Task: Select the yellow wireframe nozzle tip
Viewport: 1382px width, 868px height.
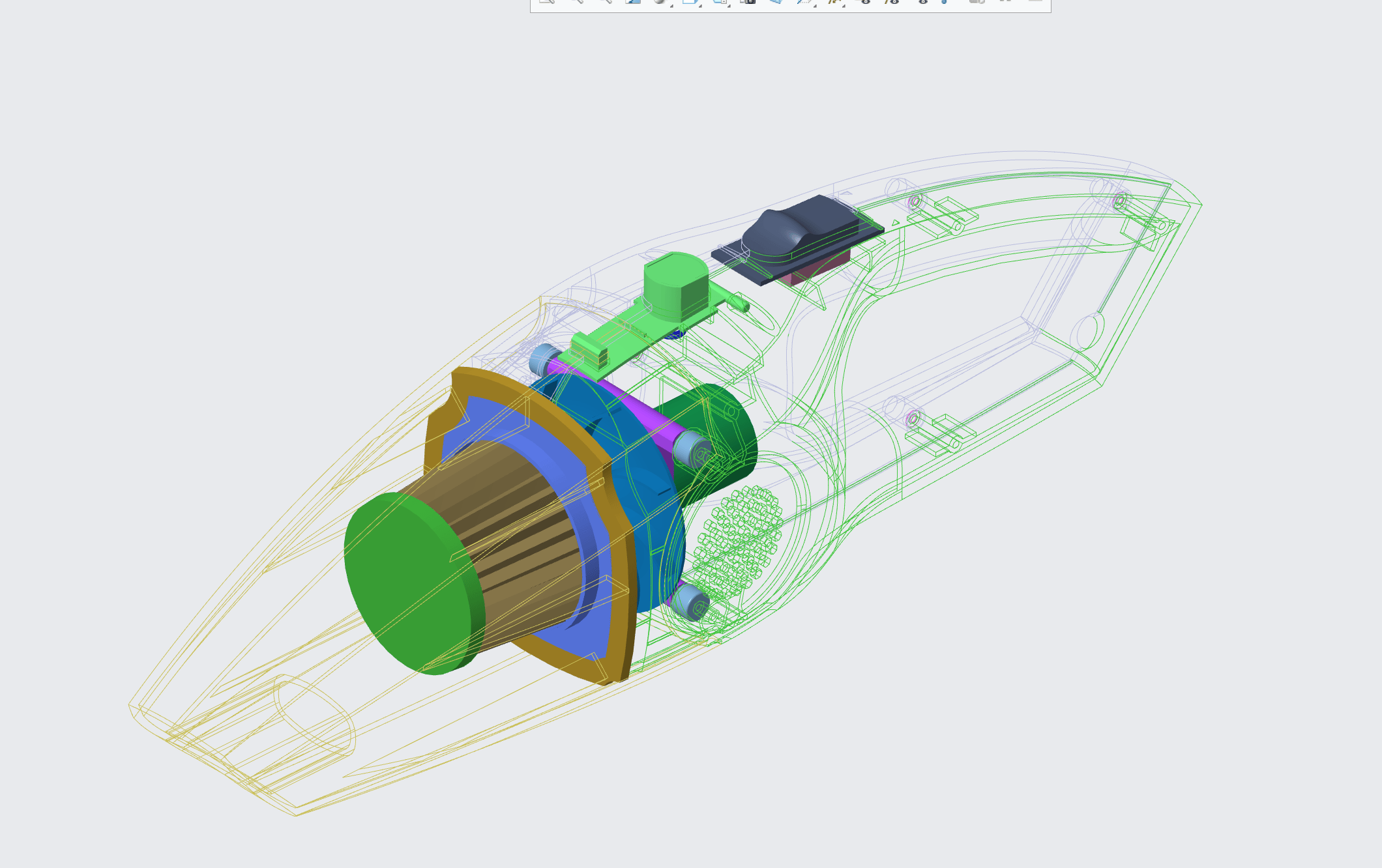Action: coord(215,749)
